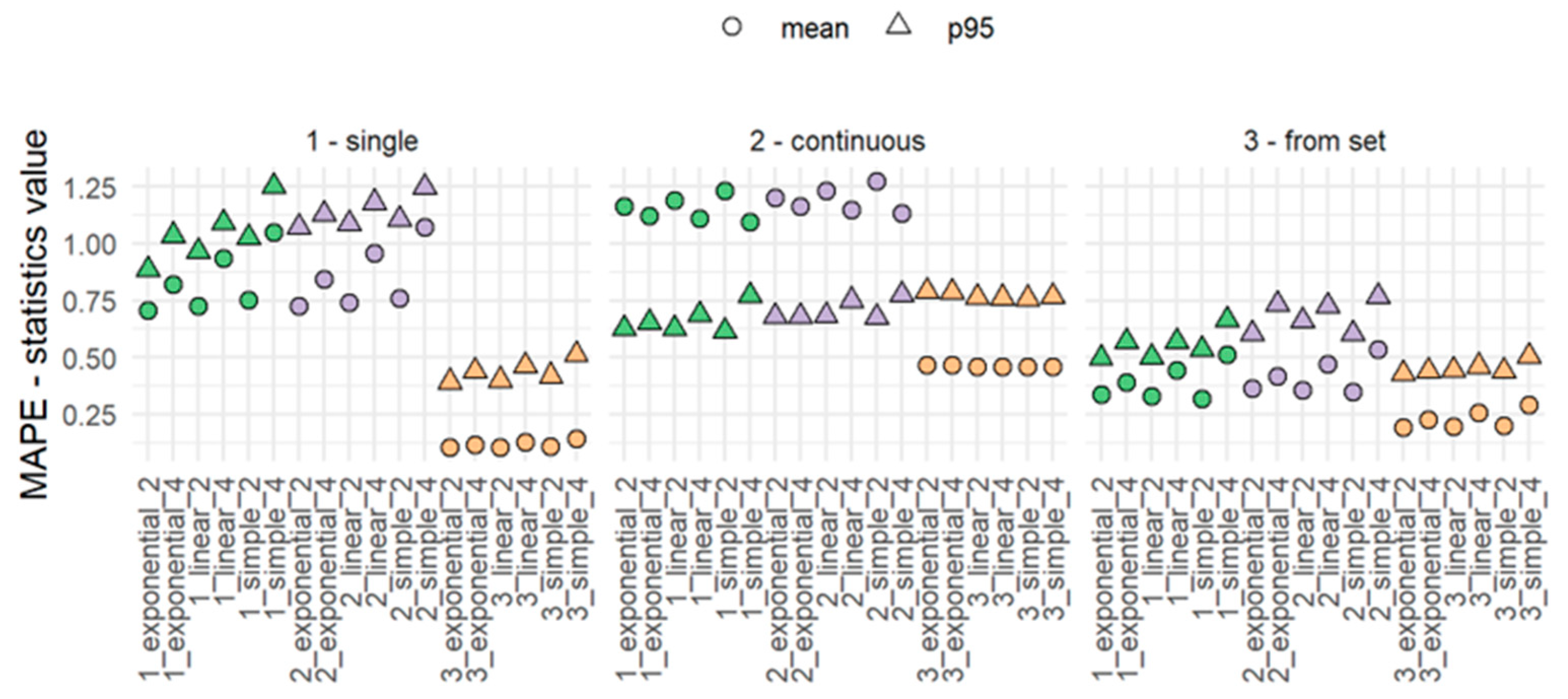Click the "1 - single" panel title
Screen dimensions: 1568x699
click(362, 141)
